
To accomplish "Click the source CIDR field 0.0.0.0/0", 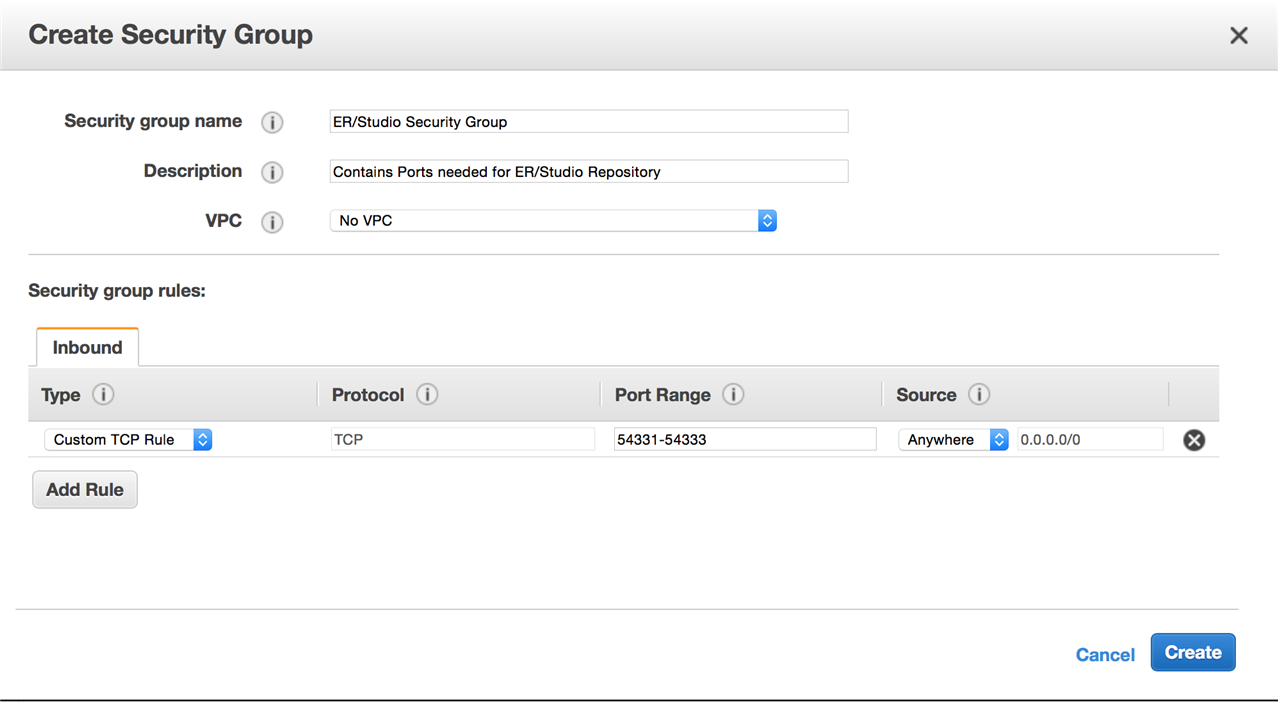I will pyautogui.click(x=1090, y=440).
